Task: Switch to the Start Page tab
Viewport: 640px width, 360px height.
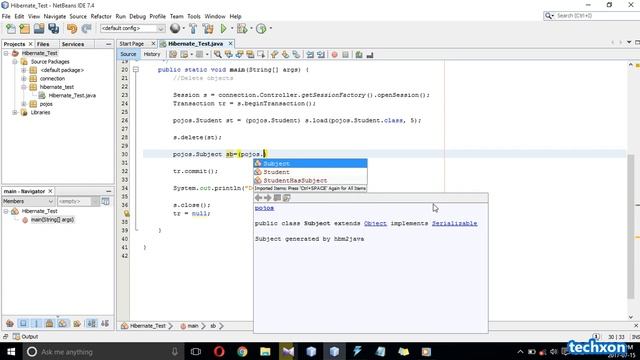Action: [132, 44]
